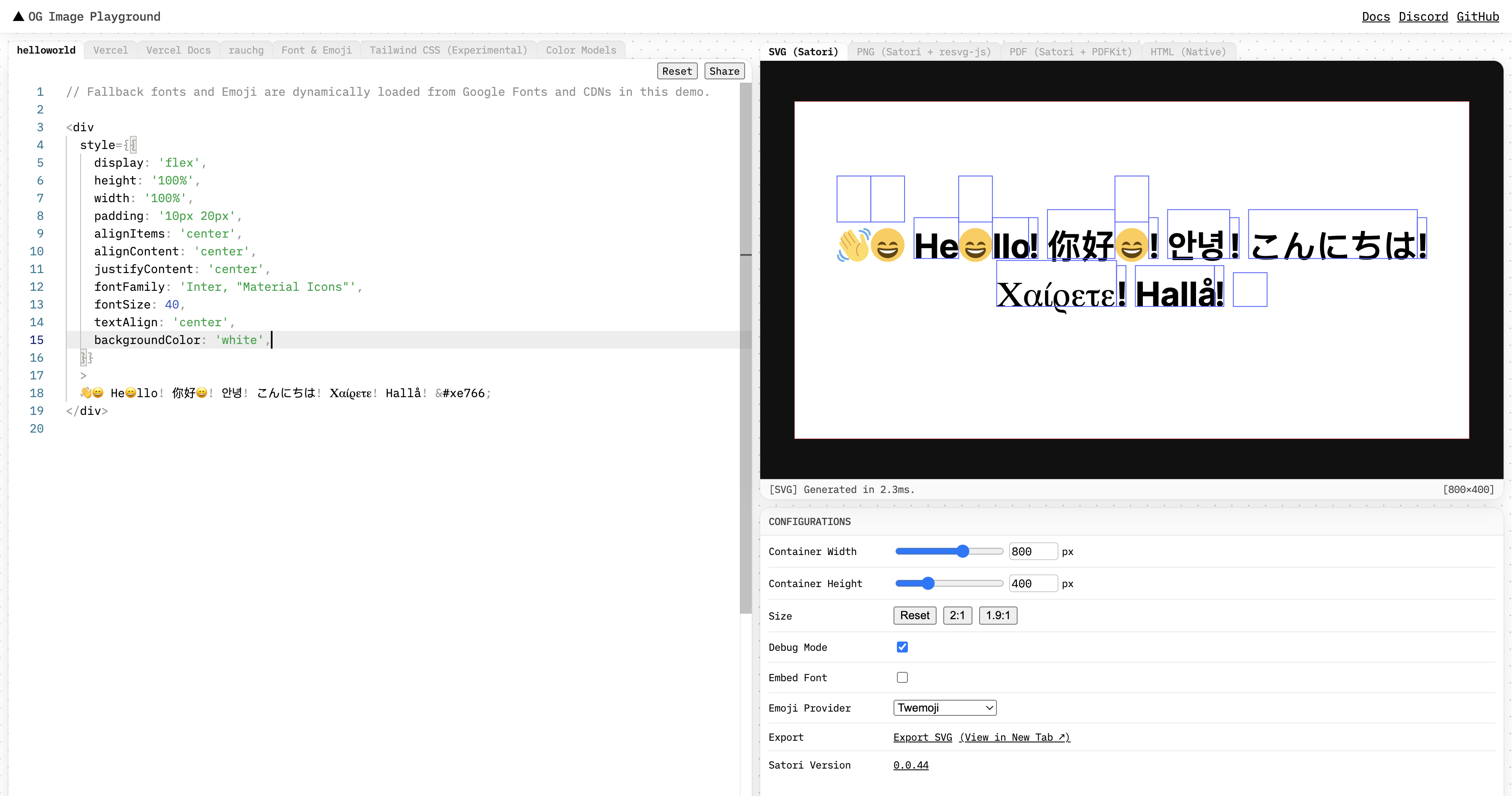This screenshot has height=796, width=1512.
Task: Toggle the Debug Mode checkbox
Action: (x=902, y=646)
